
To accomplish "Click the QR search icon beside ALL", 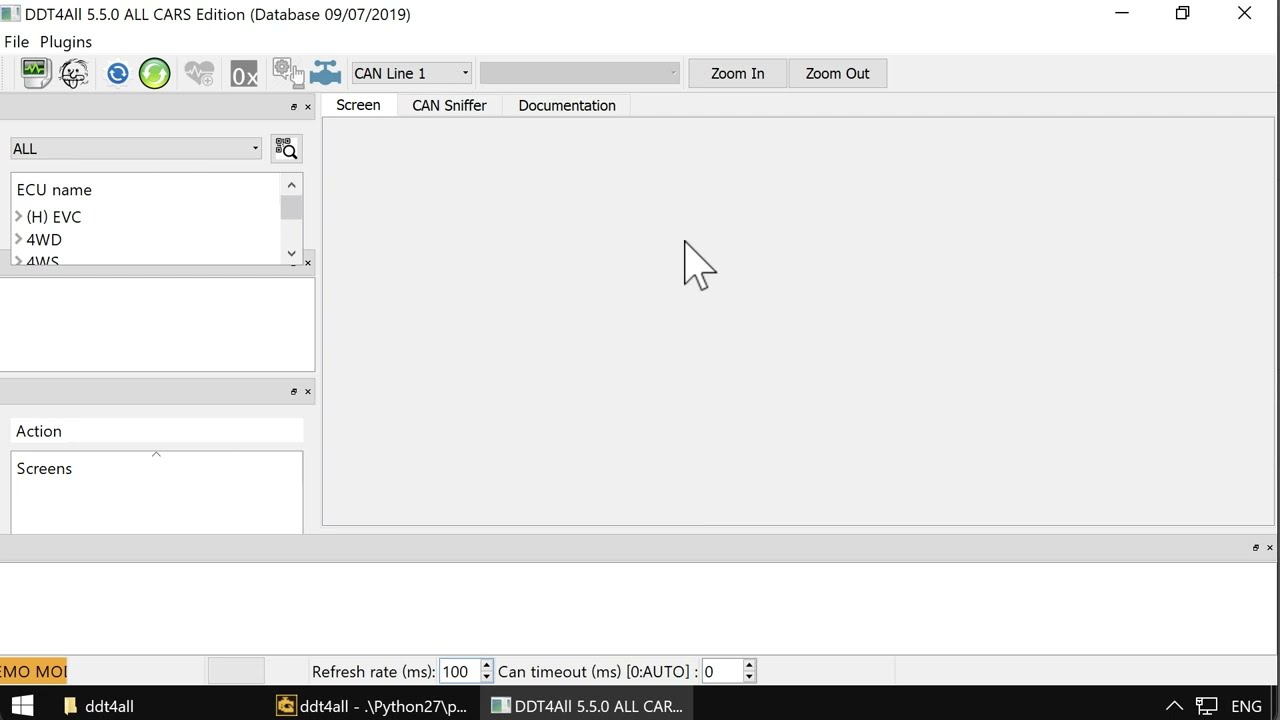I will tap(286, 149).
